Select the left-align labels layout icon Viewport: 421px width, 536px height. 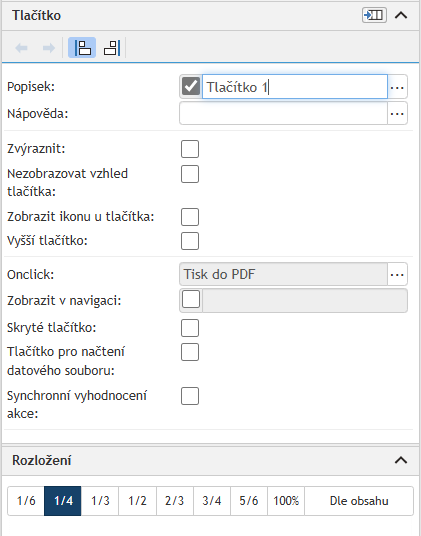tap(82, 48)
